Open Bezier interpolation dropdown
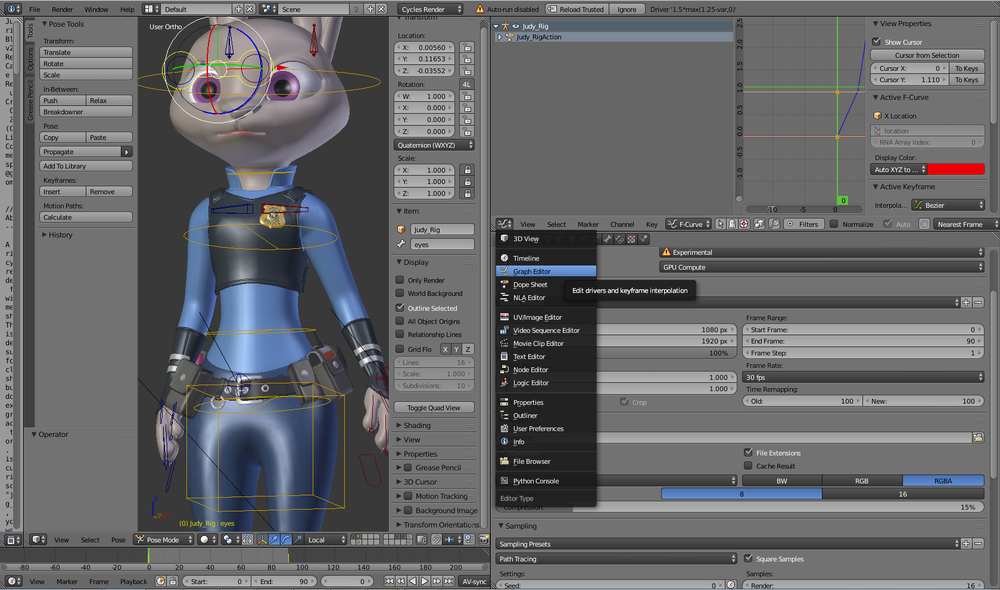 948,205
